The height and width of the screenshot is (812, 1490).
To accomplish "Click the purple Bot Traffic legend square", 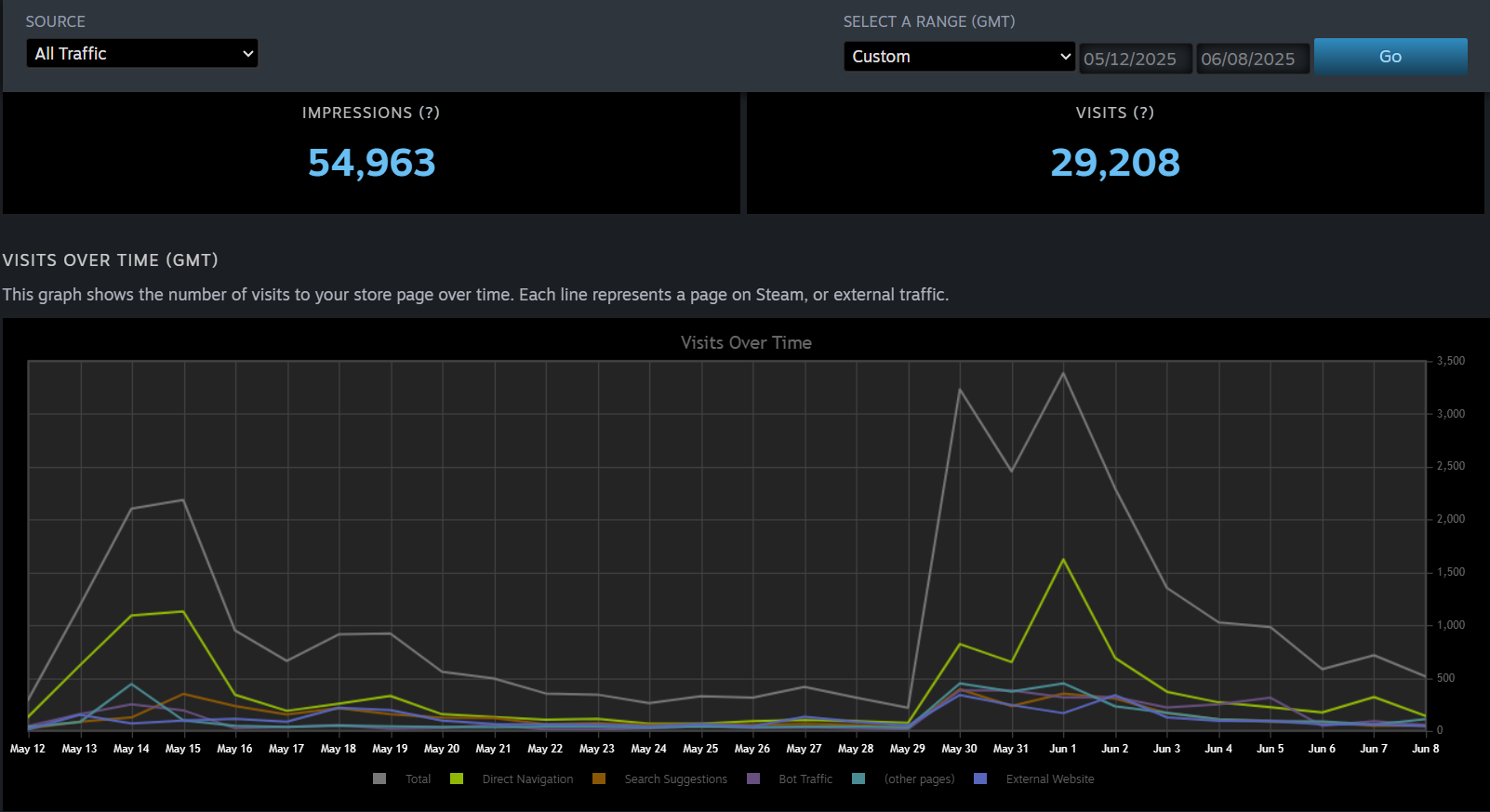I will point(753,779).
